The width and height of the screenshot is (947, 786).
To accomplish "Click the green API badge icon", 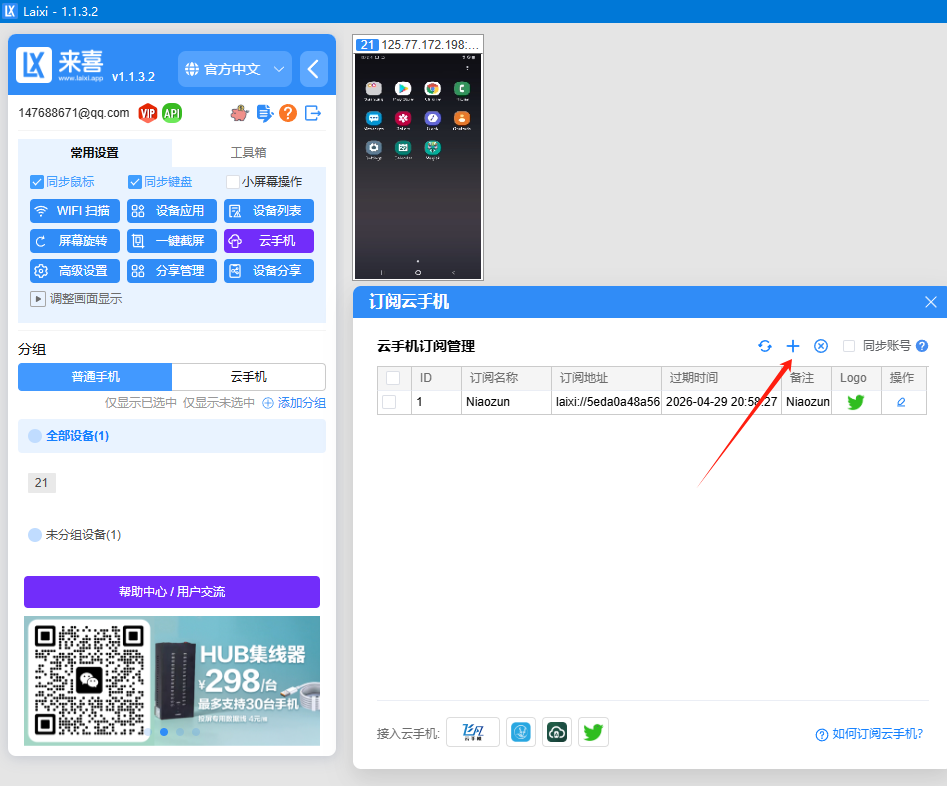I will (x=172, y=113).
